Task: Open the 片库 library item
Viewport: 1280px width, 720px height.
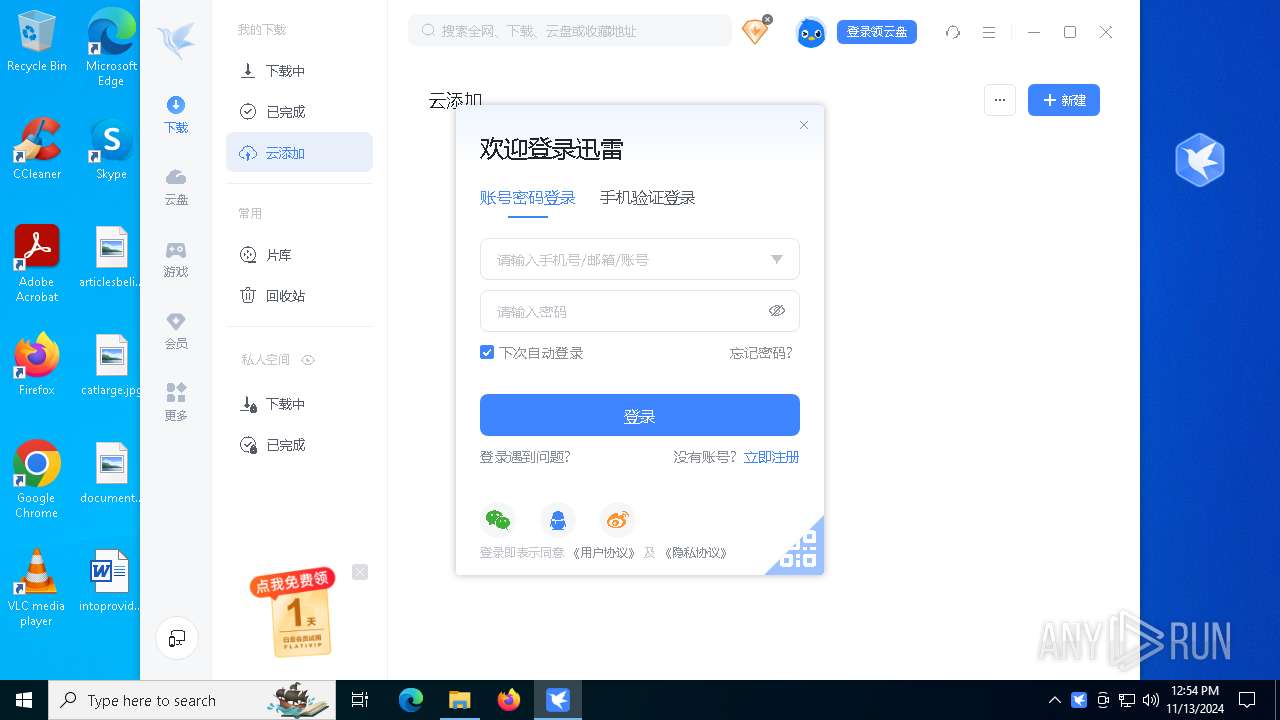Action: tap(299, 255)
